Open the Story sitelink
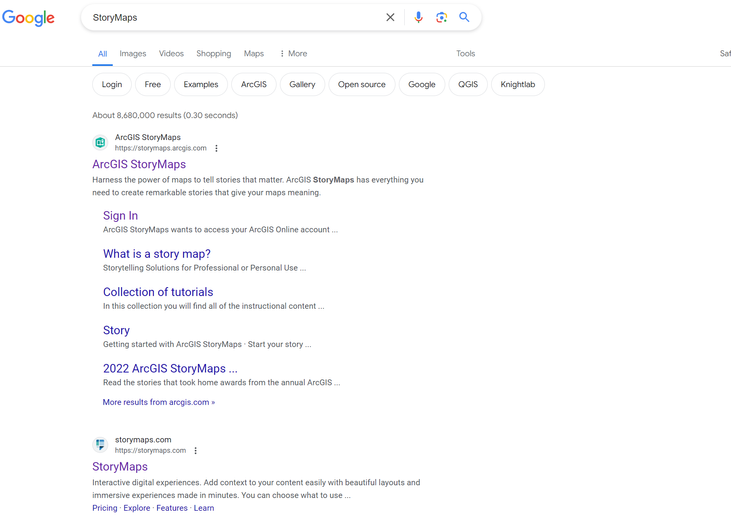 (x=116, y=330)
